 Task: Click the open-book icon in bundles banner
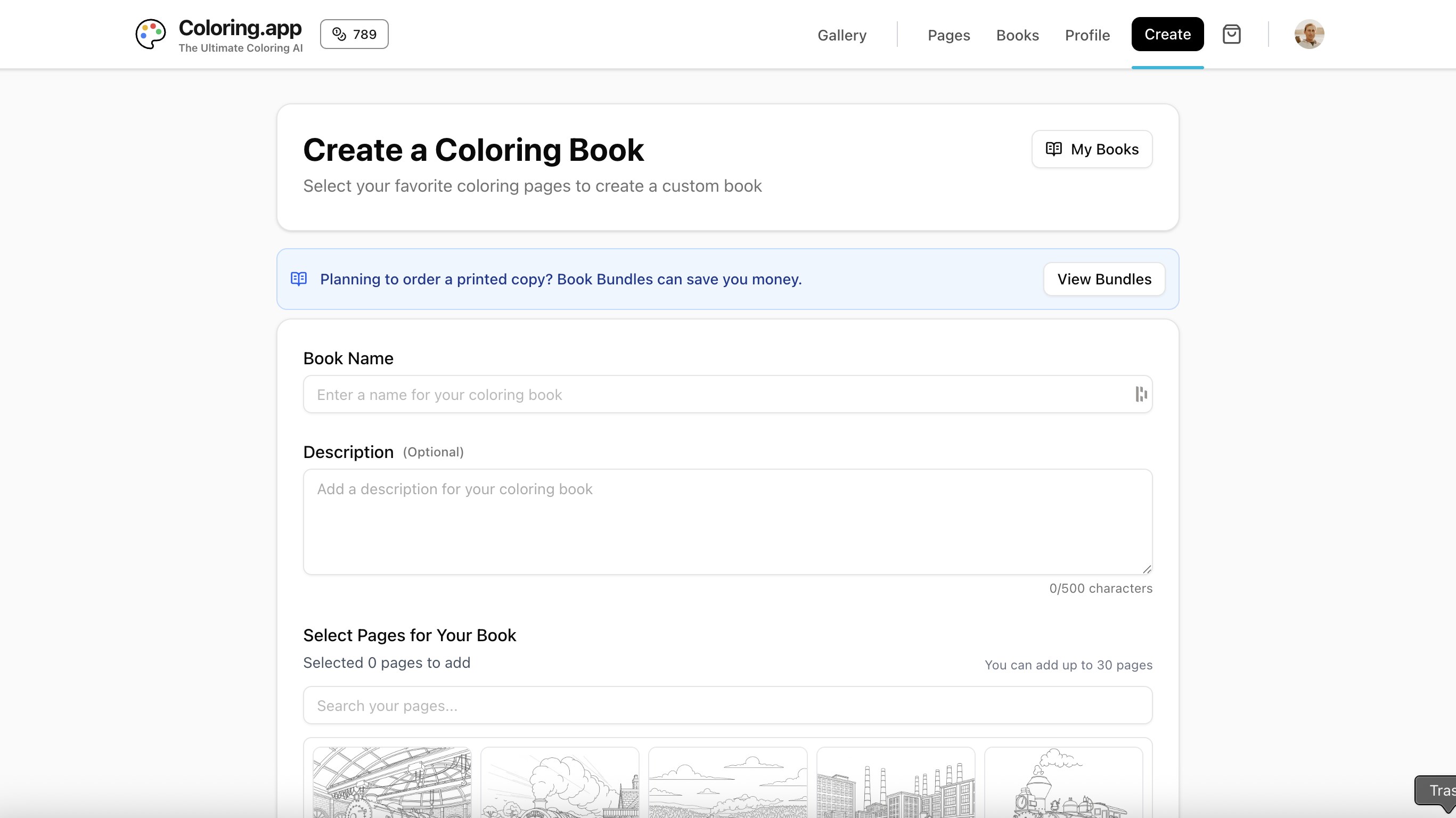click(298, 279)
